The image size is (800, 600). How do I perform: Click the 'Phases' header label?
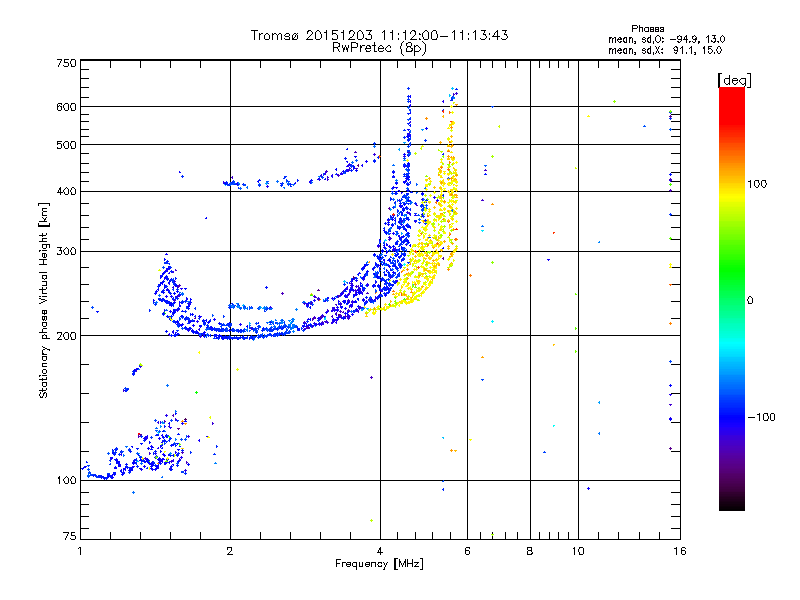click(x=647, y=29)
